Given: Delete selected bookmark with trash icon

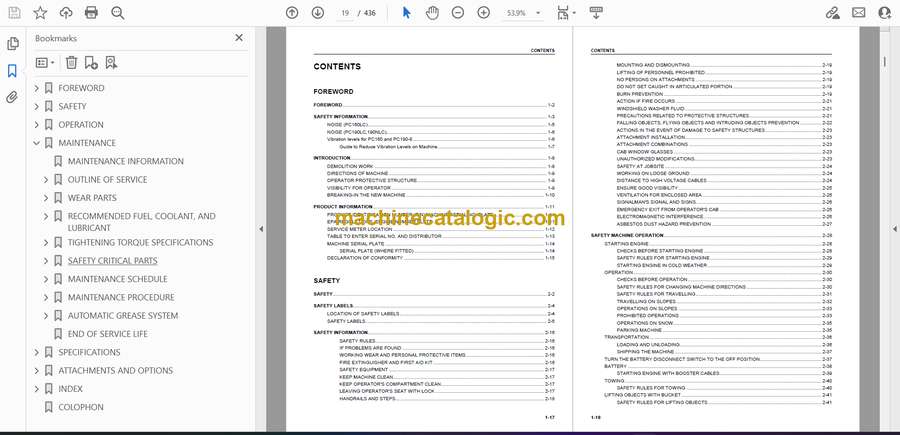Looking at the screenshot, I should click(71, 63).
